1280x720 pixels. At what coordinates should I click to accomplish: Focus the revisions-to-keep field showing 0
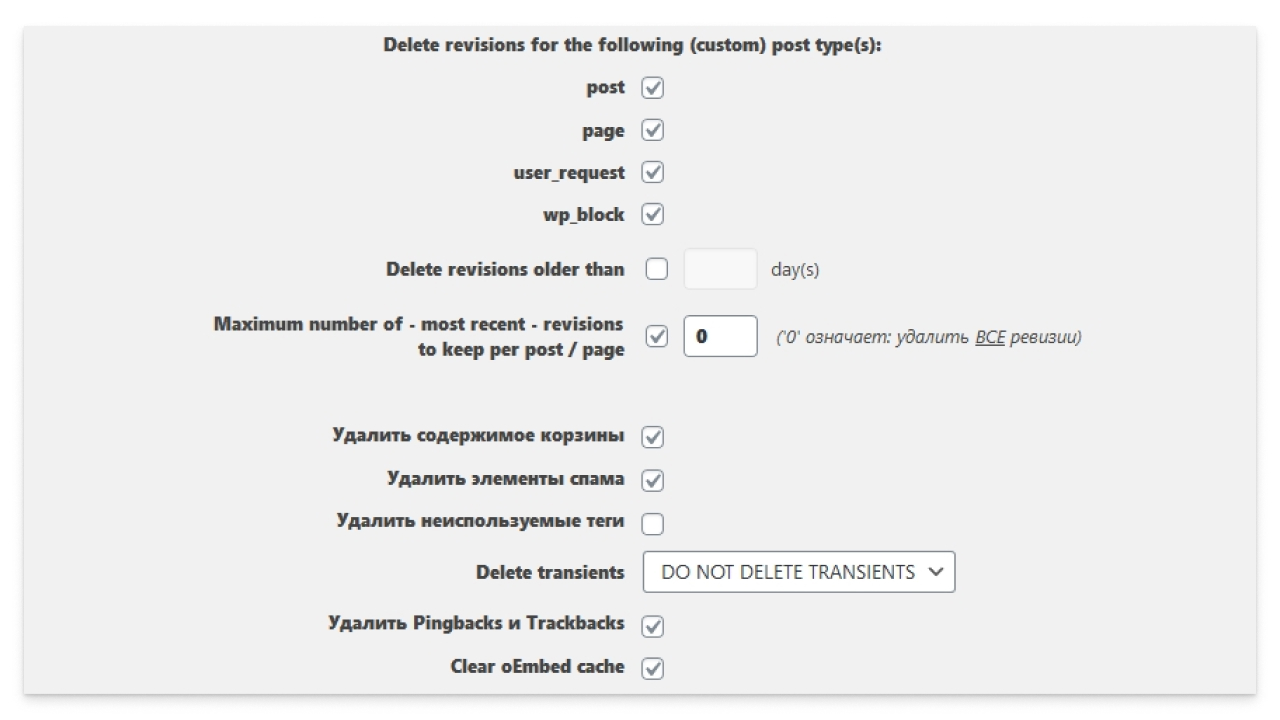coord(720,337)
